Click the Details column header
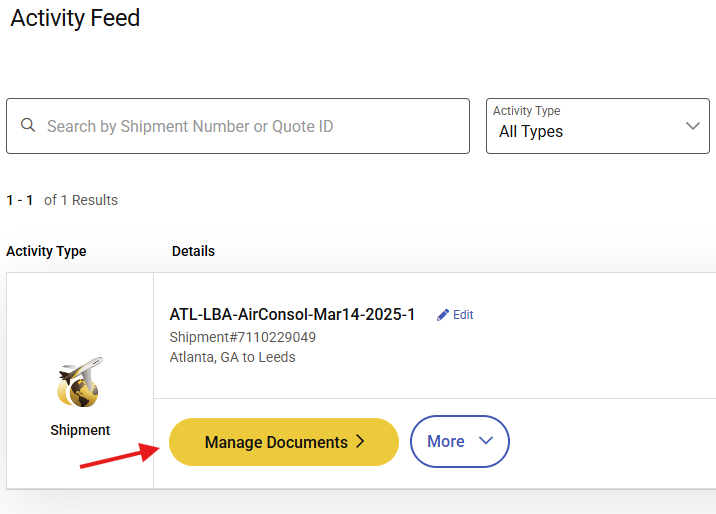This screenshot has width=716, height=514. [193, 251]
